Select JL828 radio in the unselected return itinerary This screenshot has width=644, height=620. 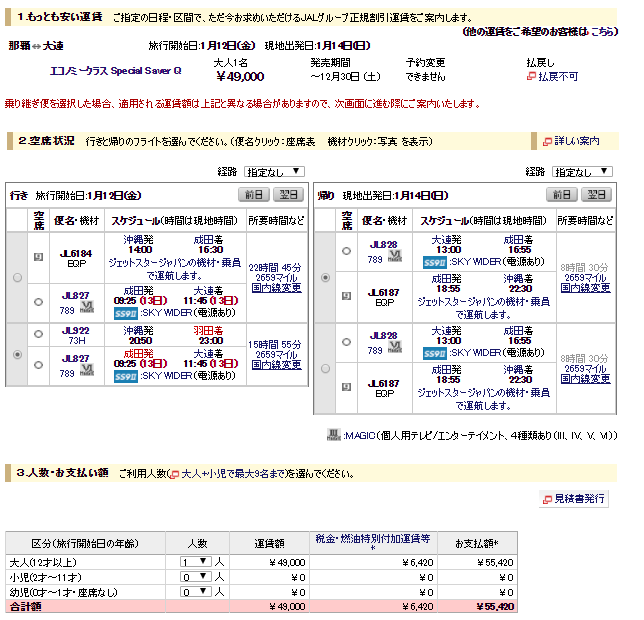346,342
